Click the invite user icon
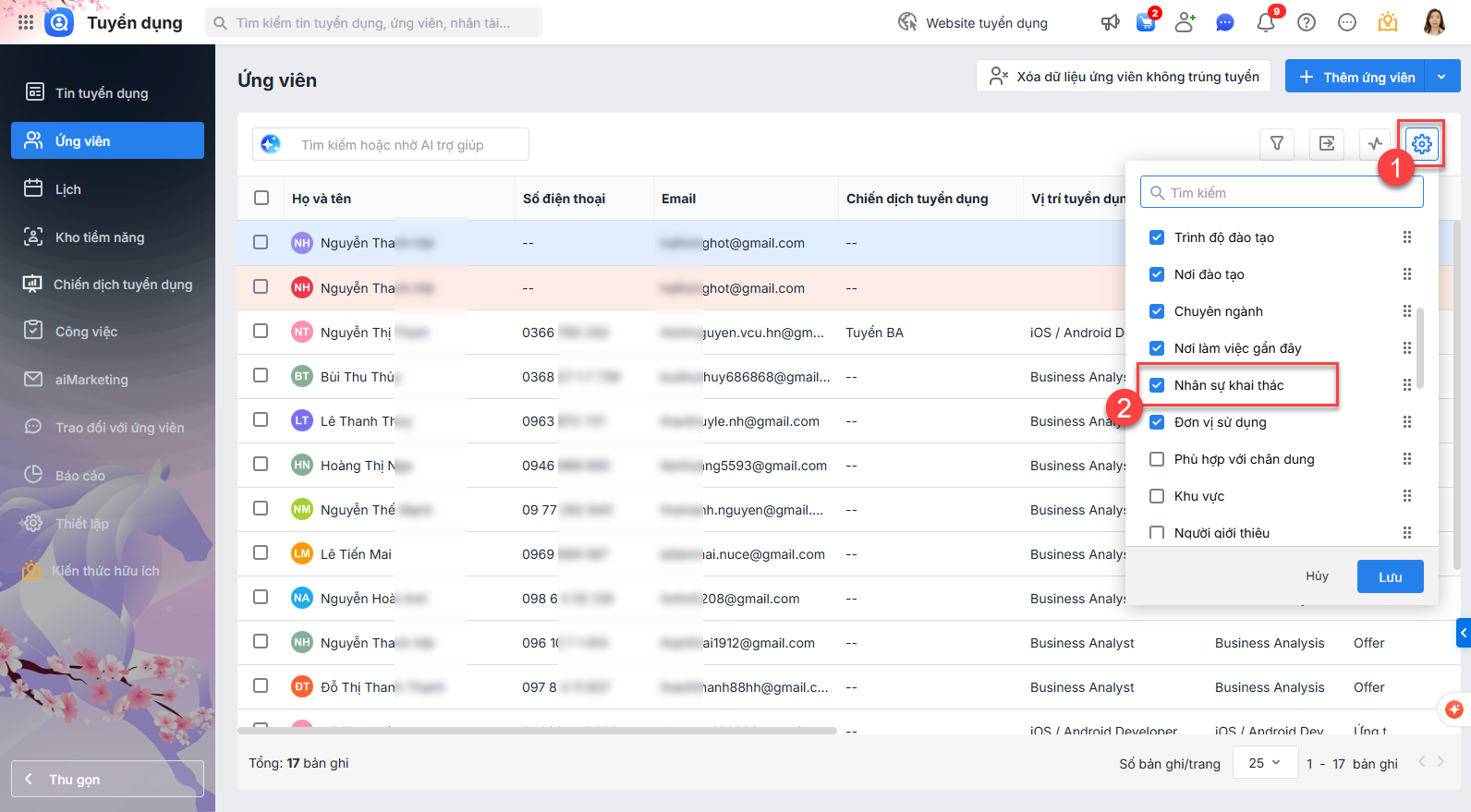 click(x=1185, y=22)
